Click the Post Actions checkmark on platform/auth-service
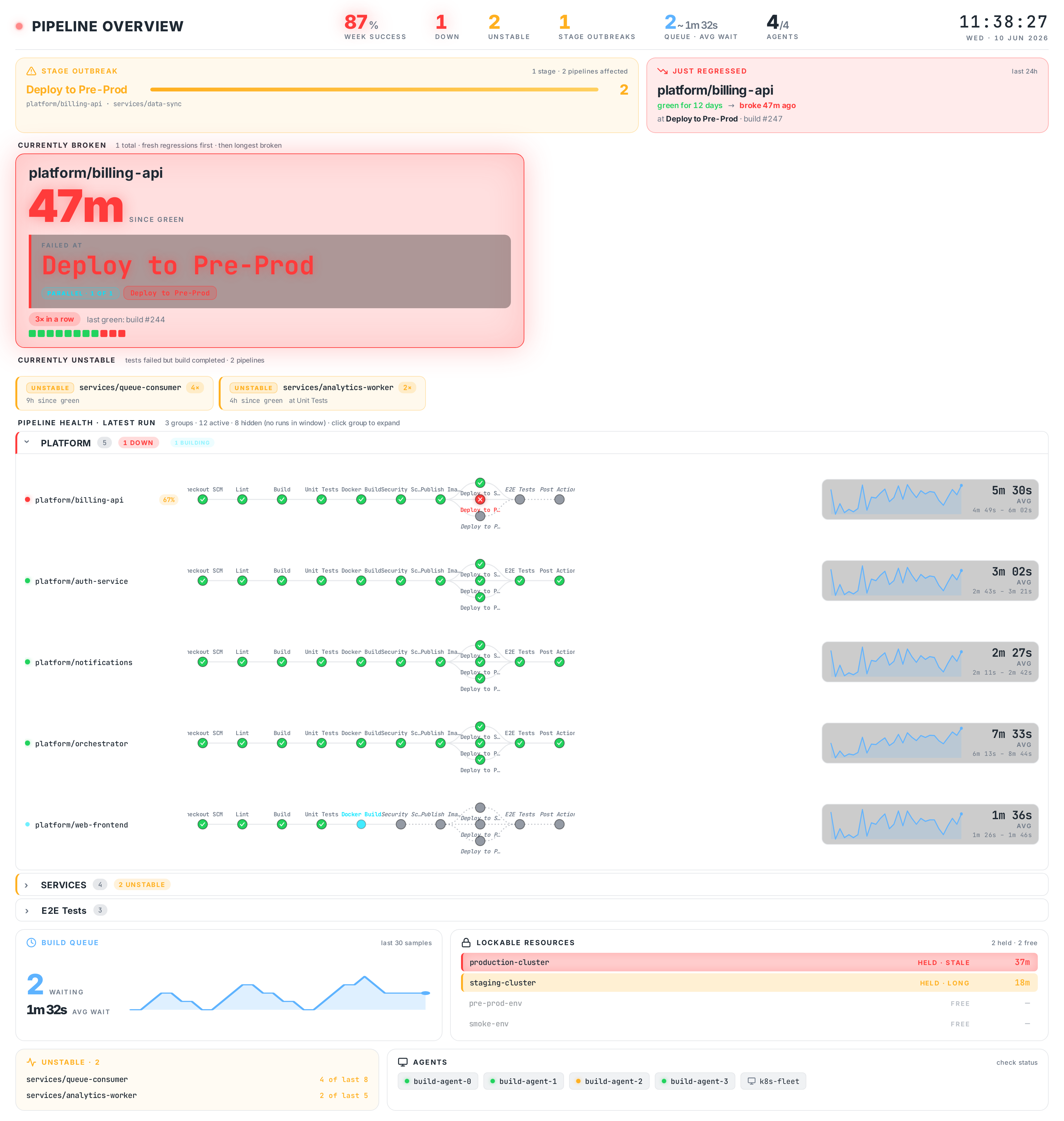Image resolution: width=1064 pixels, height=1121 pixels. (x=559, y=580)
